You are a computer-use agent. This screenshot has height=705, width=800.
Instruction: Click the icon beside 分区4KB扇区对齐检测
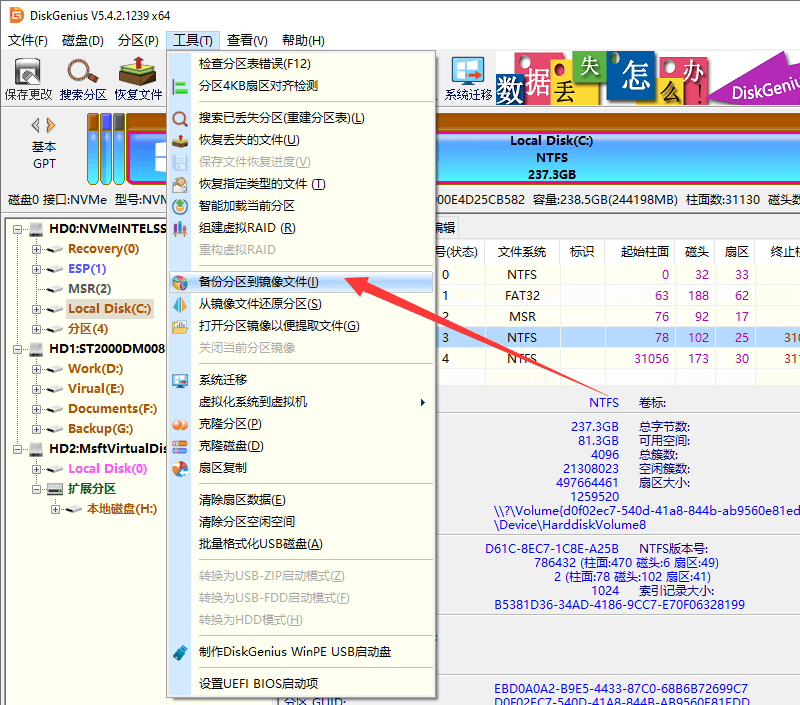click(180, 86)
